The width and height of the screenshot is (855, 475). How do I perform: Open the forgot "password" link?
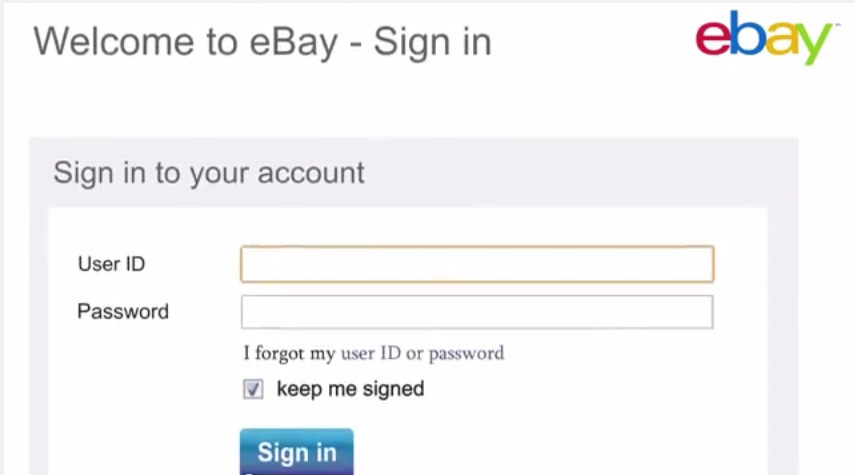click(466, 354)
